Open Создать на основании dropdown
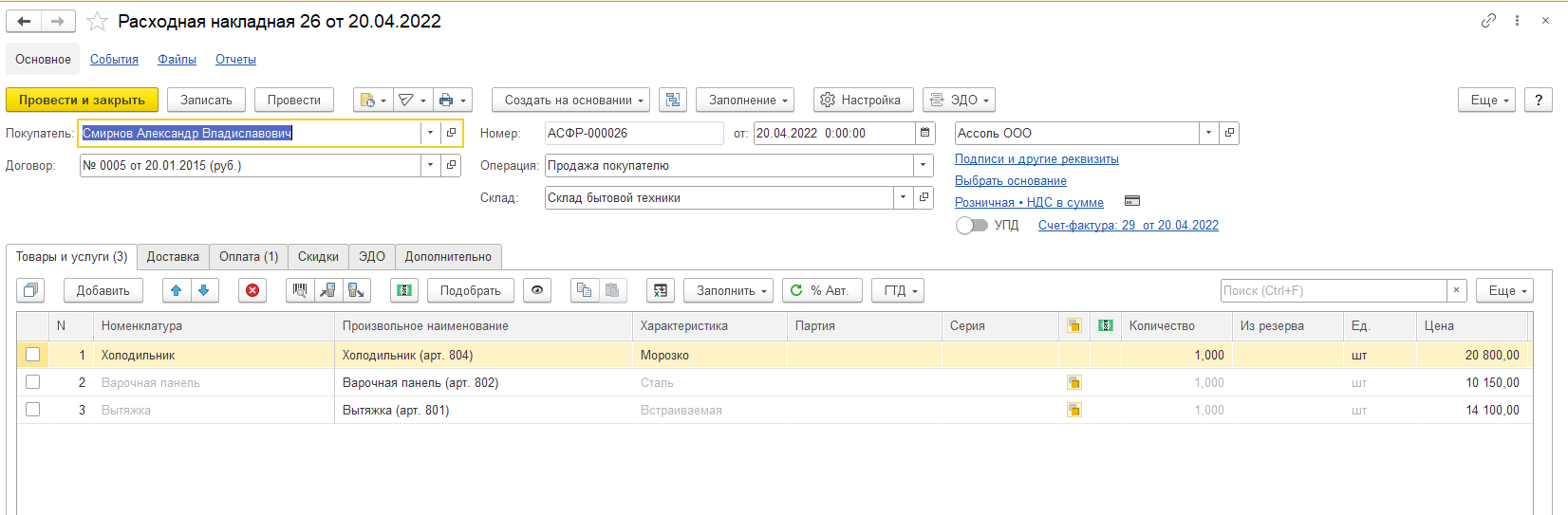Viewport: 1568px width, 515px height. [570, 100]
